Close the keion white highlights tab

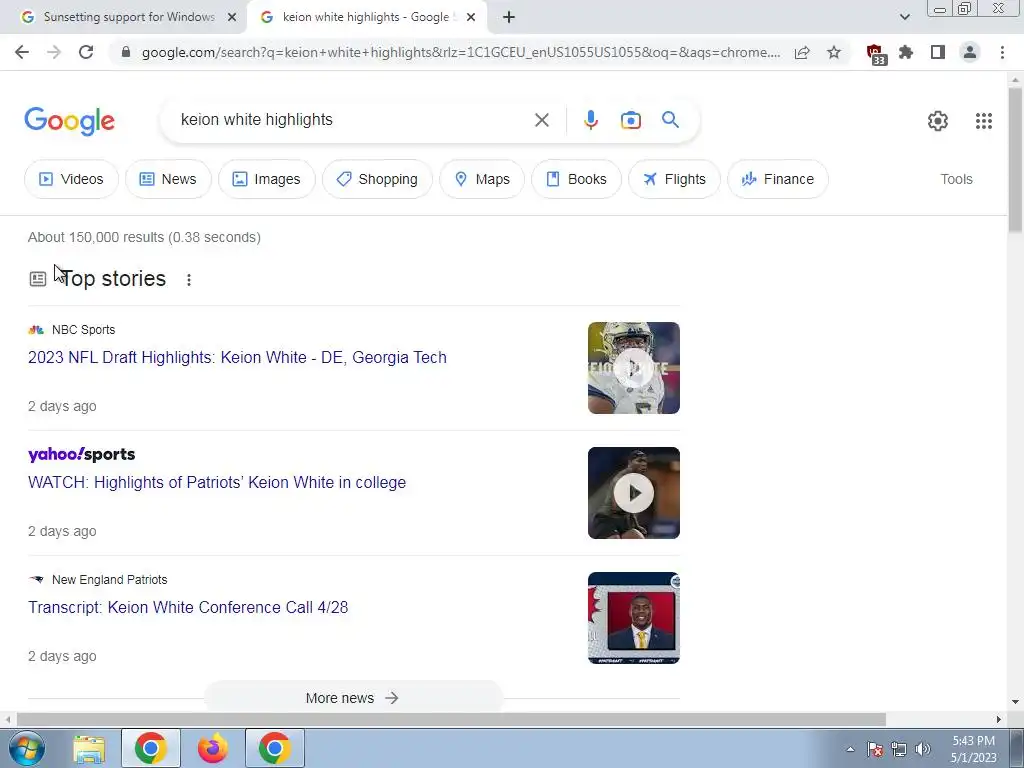pos(471,18)
